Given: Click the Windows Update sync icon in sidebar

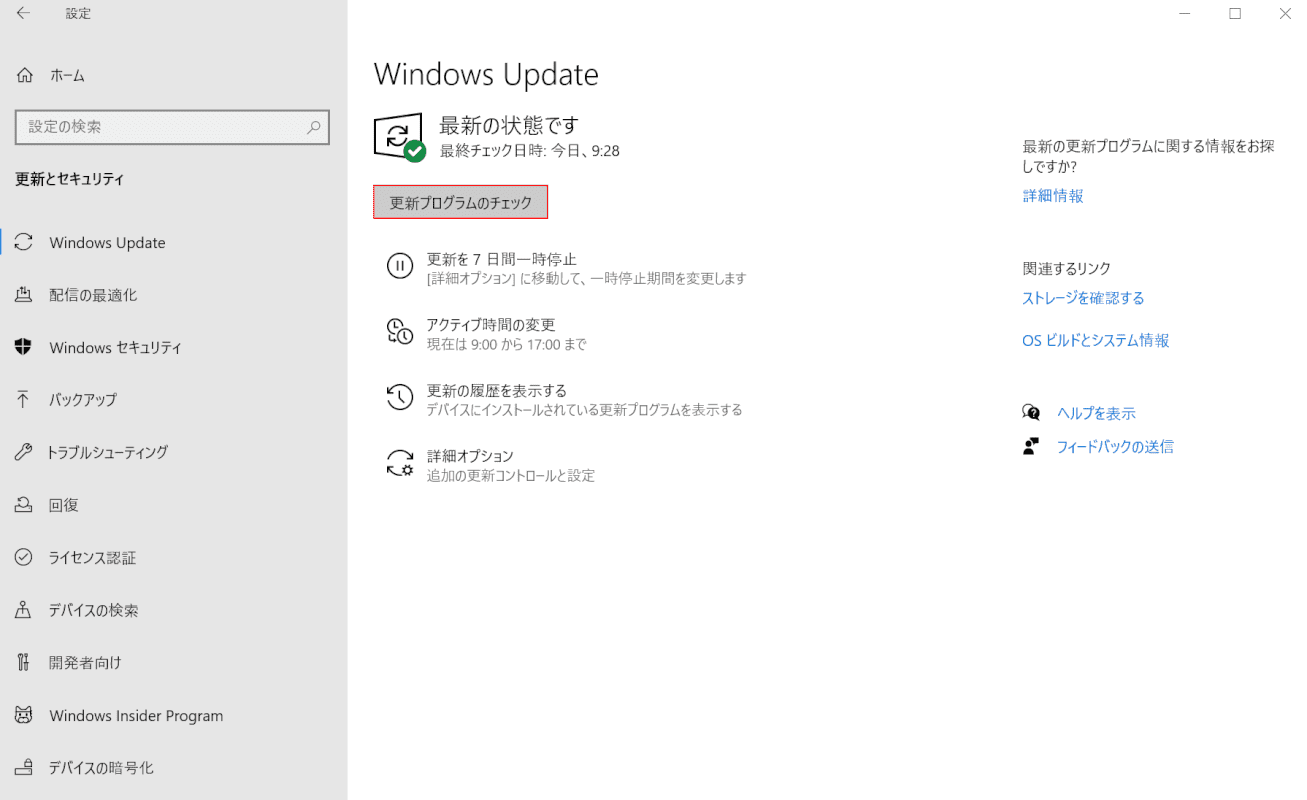Looking at the screenshot, I should (x=24, y=242).
